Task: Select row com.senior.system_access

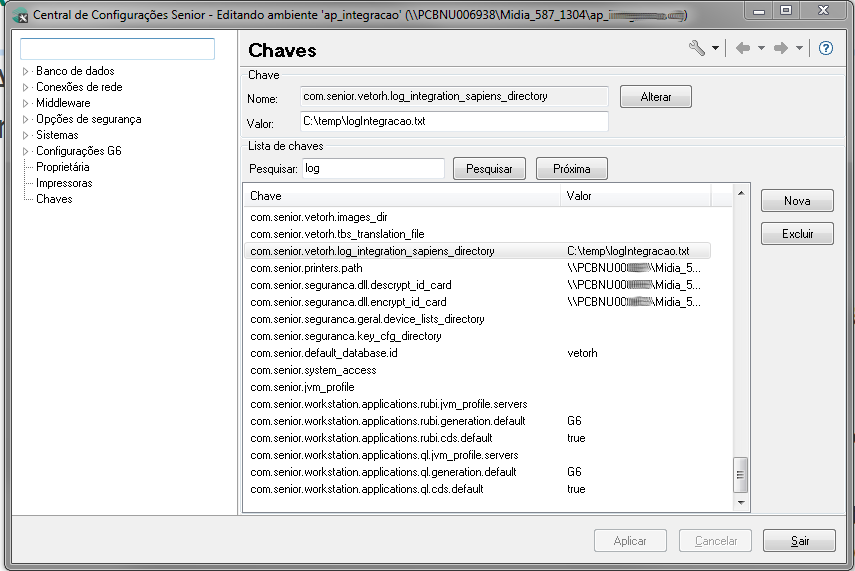Action: pos(477,370)
